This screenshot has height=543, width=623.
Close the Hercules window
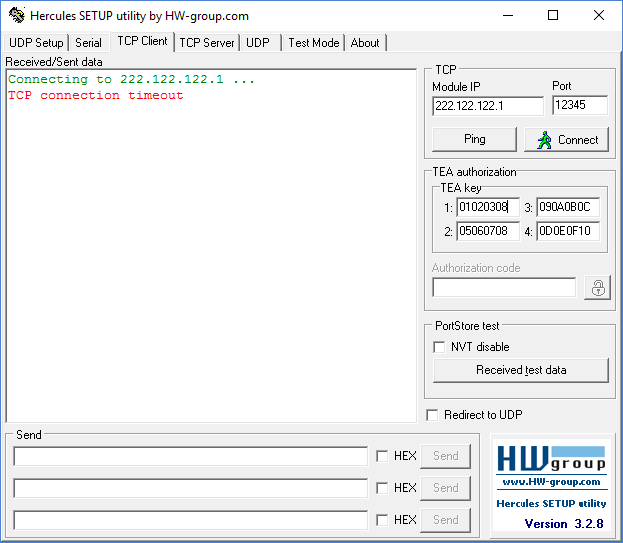(x=599, y=15)
